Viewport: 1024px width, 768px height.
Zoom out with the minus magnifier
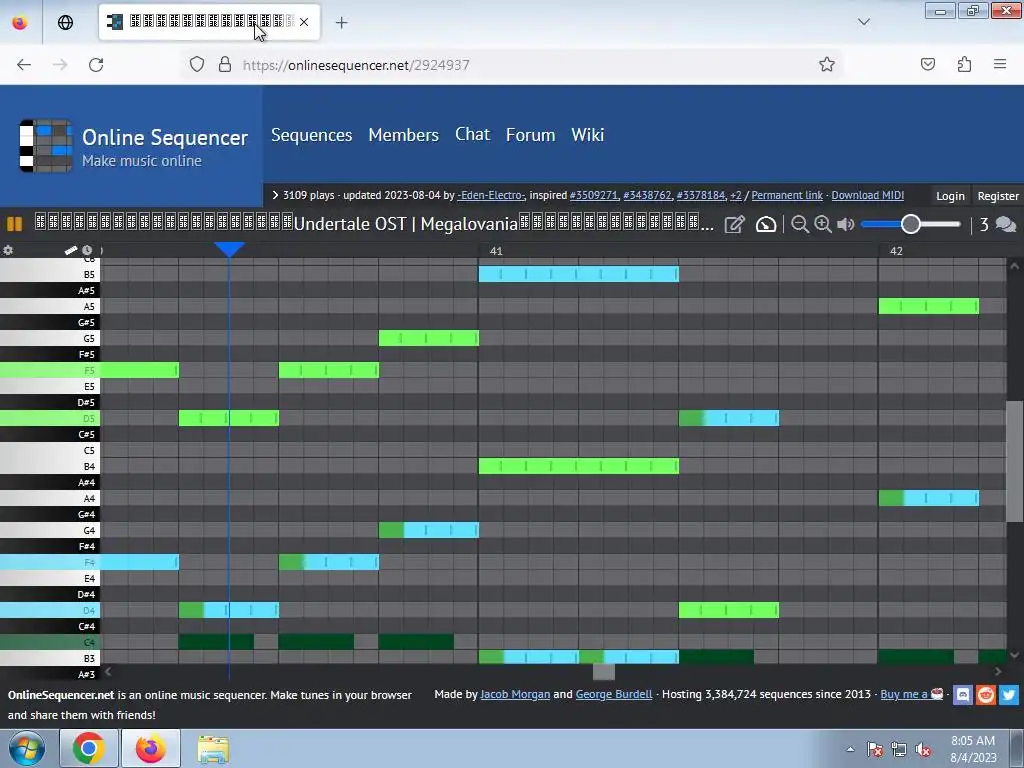click(x=799, y=224)
